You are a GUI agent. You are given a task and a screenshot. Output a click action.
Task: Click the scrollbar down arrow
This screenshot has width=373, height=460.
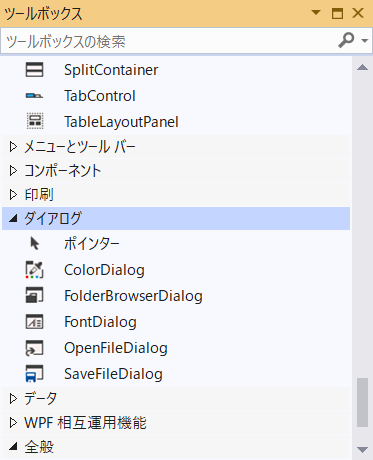362,449
